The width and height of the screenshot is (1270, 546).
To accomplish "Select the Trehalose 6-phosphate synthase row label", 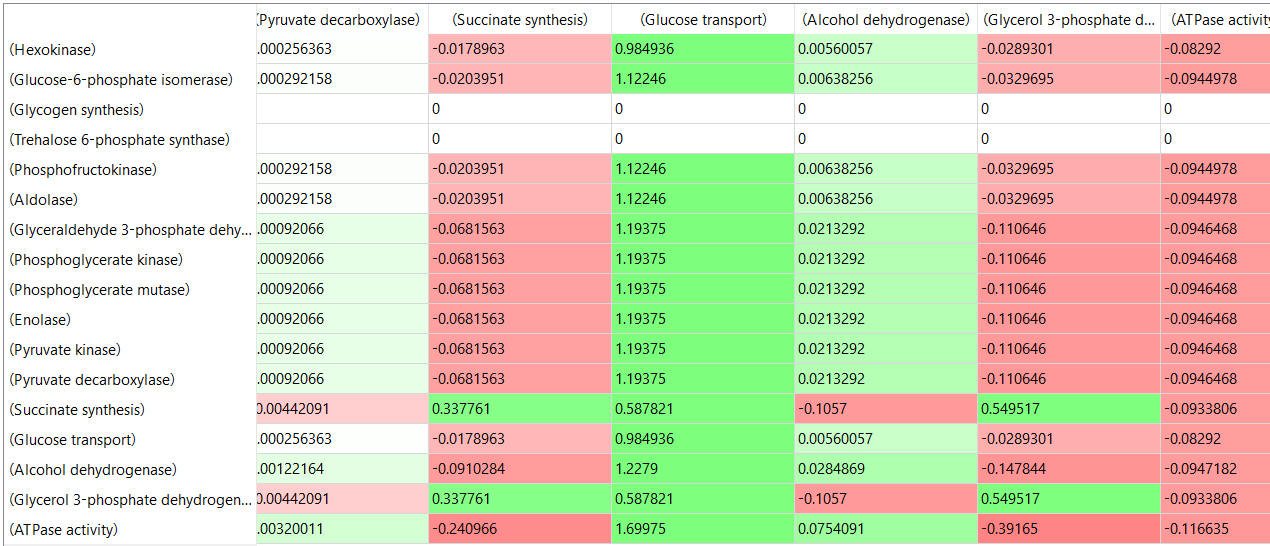I will [120, 140].
